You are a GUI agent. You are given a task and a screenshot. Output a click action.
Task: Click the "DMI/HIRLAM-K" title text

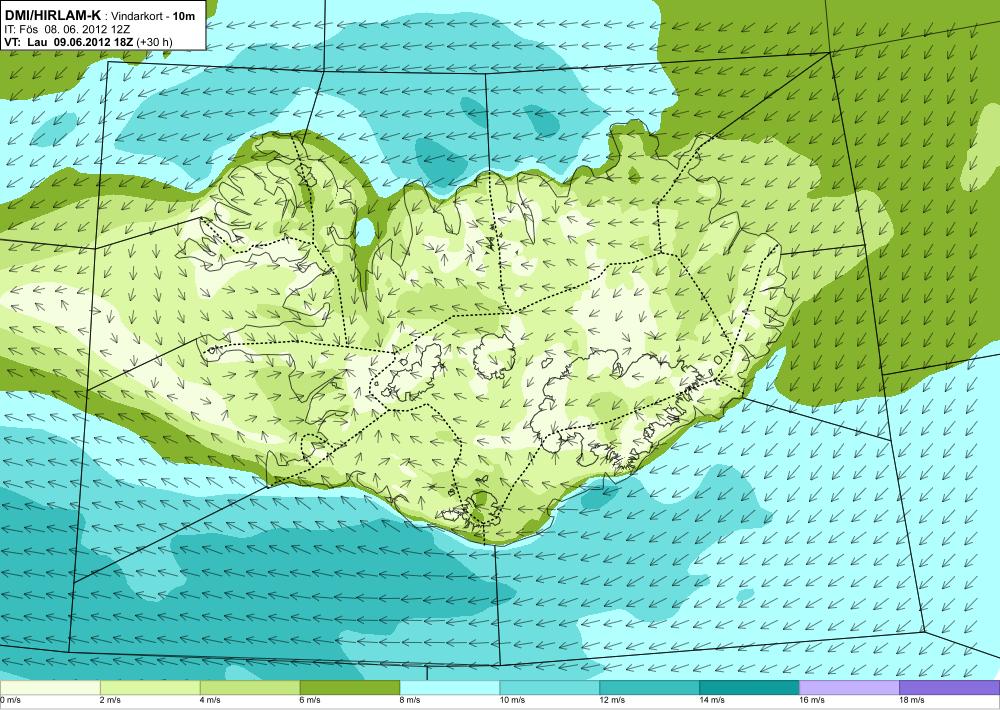coord(53,15)
